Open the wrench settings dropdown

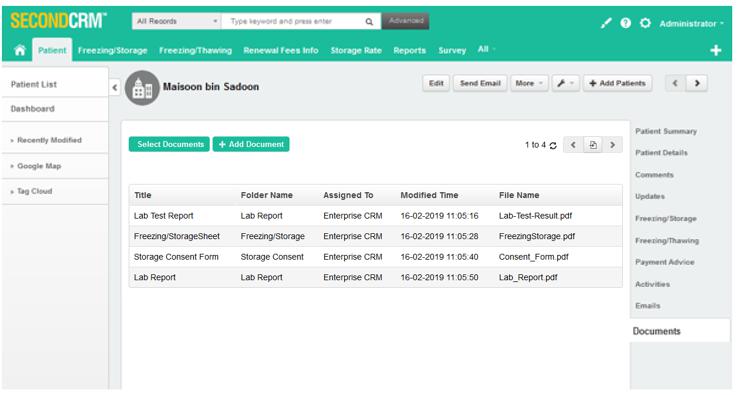point(566,83)
